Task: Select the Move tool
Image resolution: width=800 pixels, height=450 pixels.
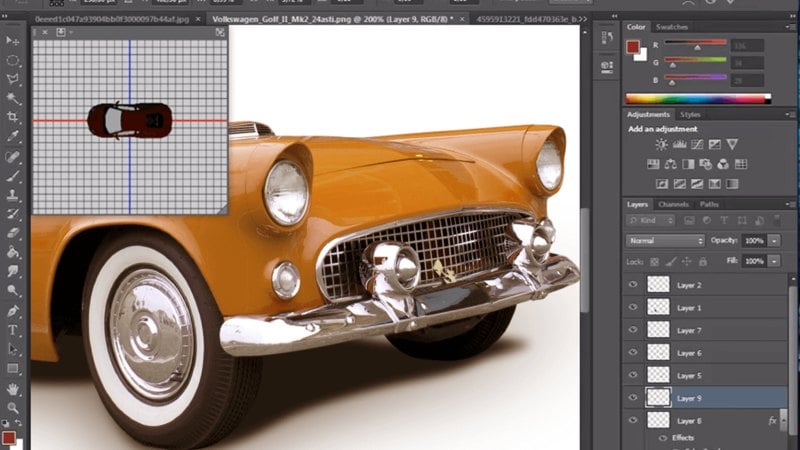Action: coord(13,40)
